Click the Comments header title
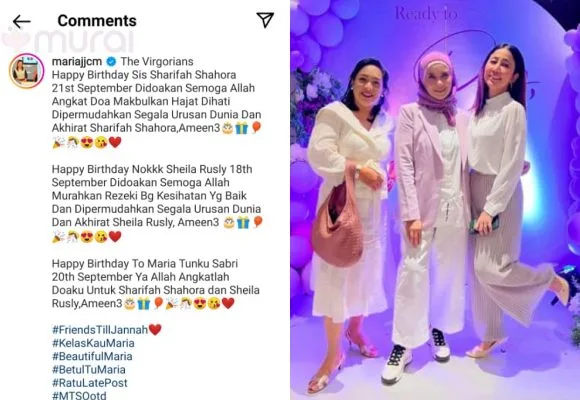Image resolution: width=580 pixels, height=400 pixels. [97, 21]
